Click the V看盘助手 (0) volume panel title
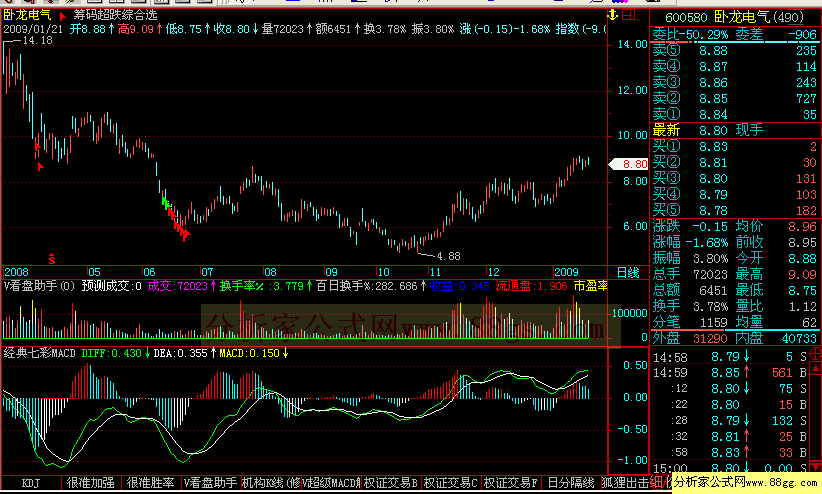822x494 pixels. [40, 286]
